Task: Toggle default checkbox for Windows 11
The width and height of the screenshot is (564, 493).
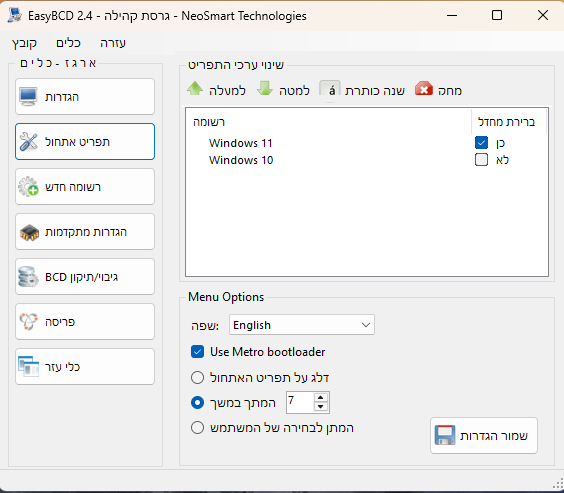Action: [x=481, y=143]
